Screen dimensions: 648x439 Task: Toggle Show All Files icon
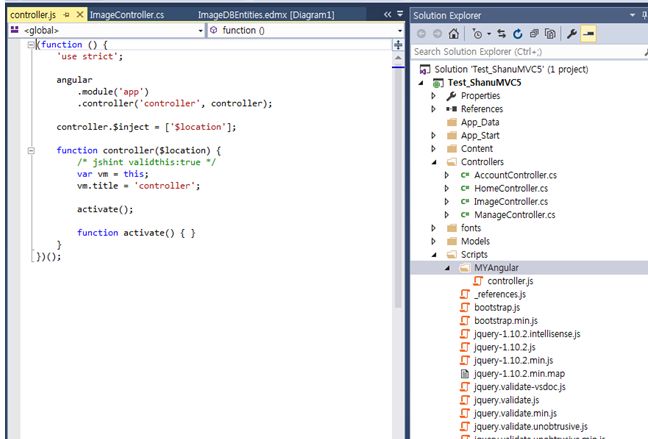pos(550,34)
